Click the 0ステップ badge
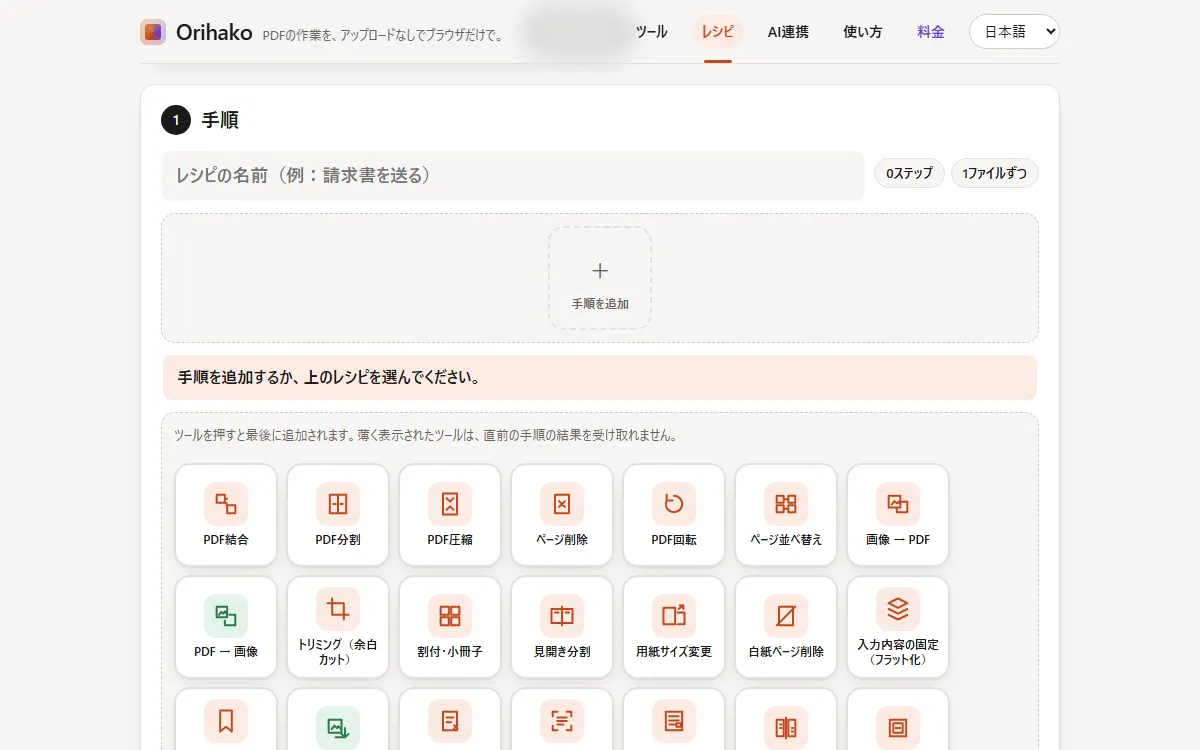 pos(909,173)
